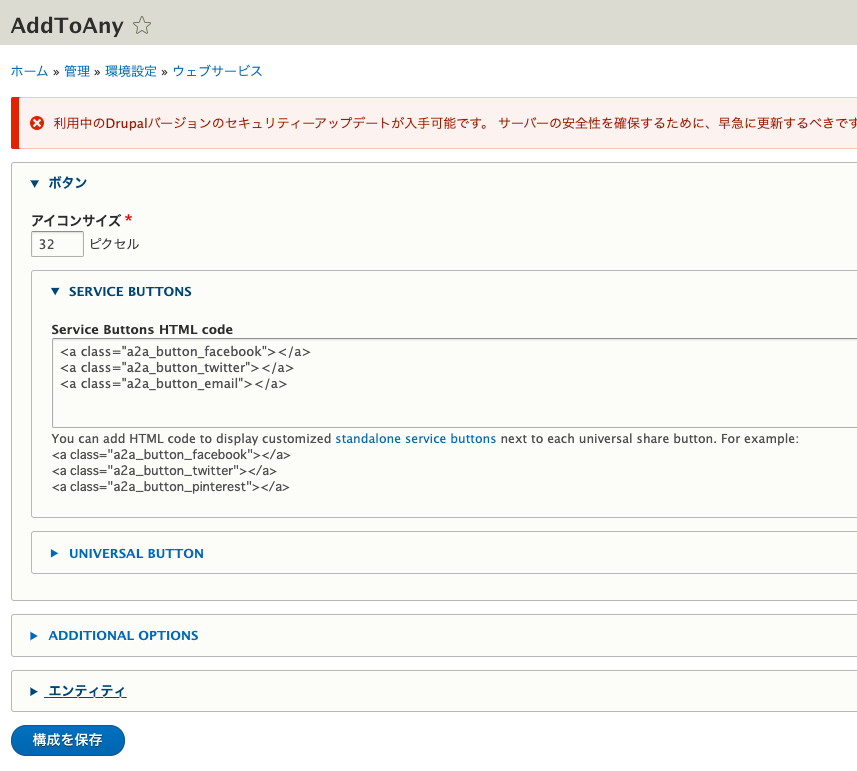857x771 pixels.
Task: Expand the エンティティ section
Action: point(87,691)
